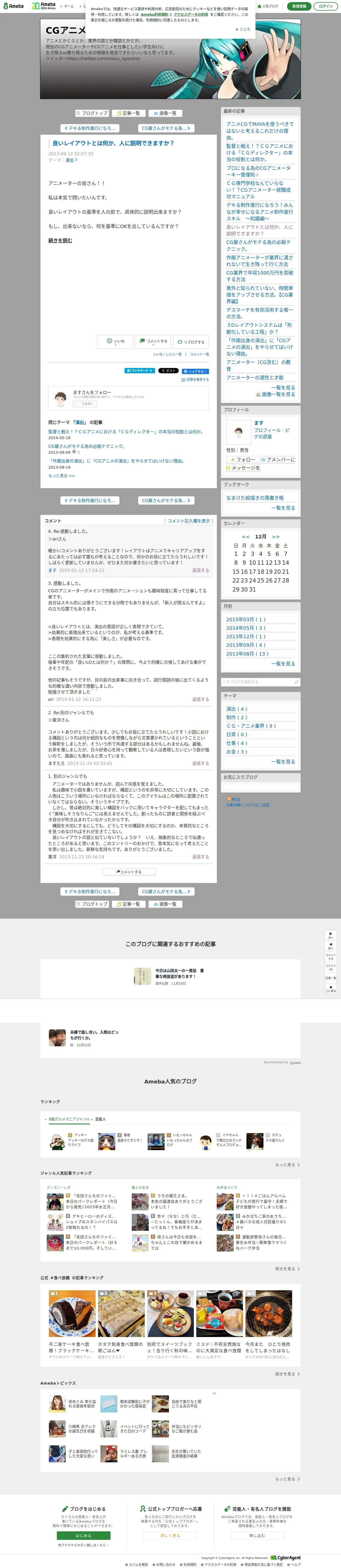Click 続きを読む to read more

pos(60,241)
